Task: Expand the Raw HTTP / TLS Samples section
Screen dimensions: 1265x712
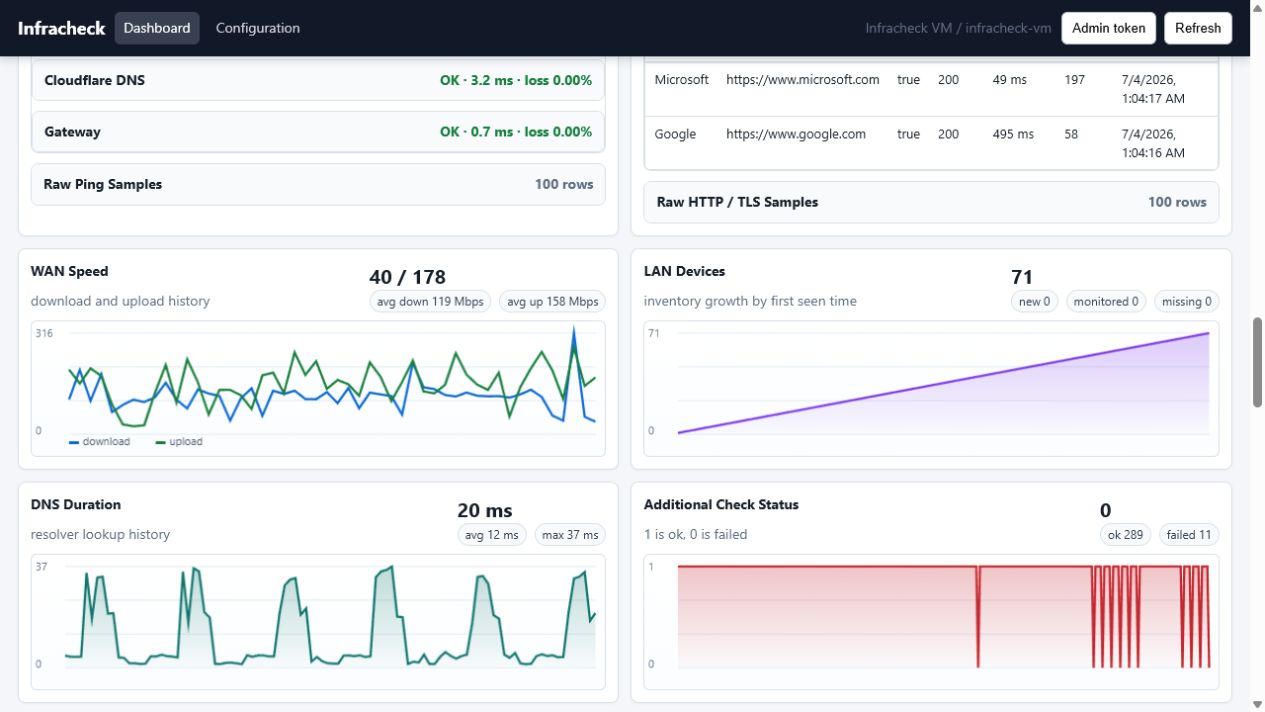Action: coord(931,202)
